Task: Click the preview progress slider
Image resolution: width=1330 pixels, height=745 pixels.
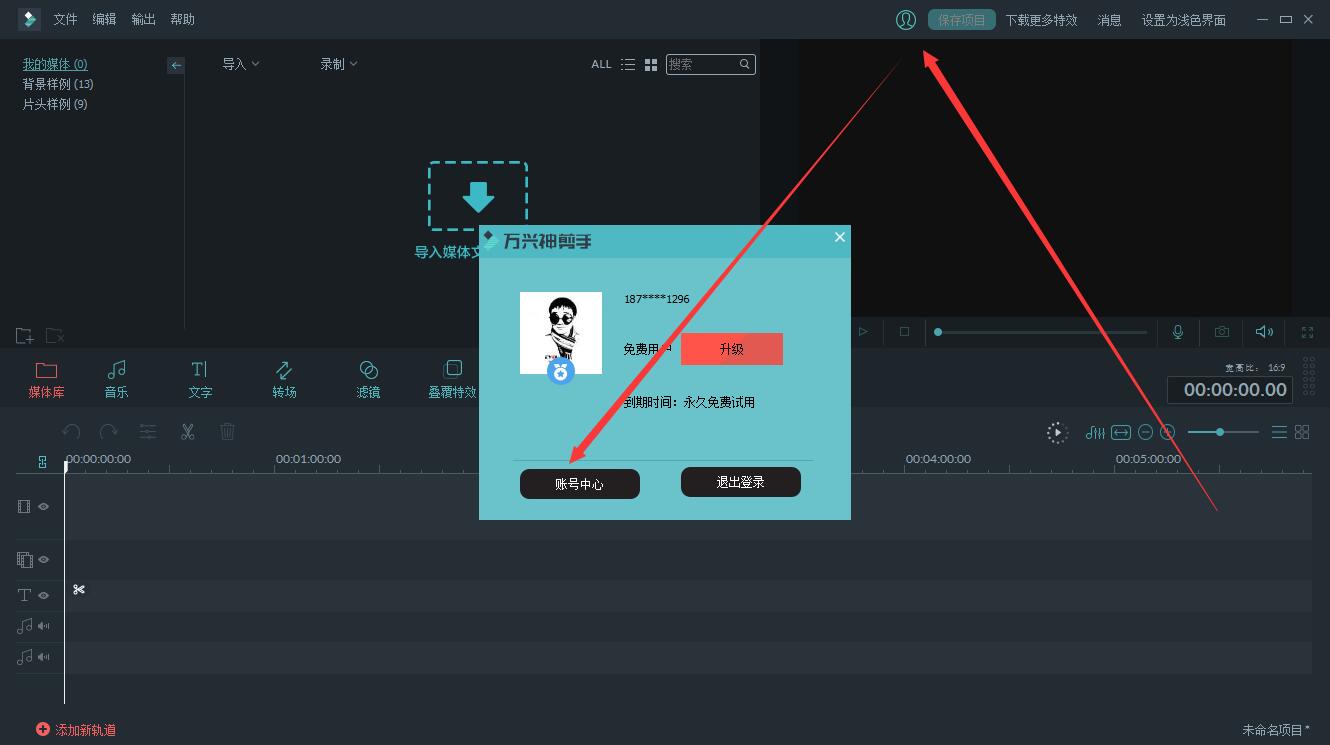Action: pos(1041,332)
